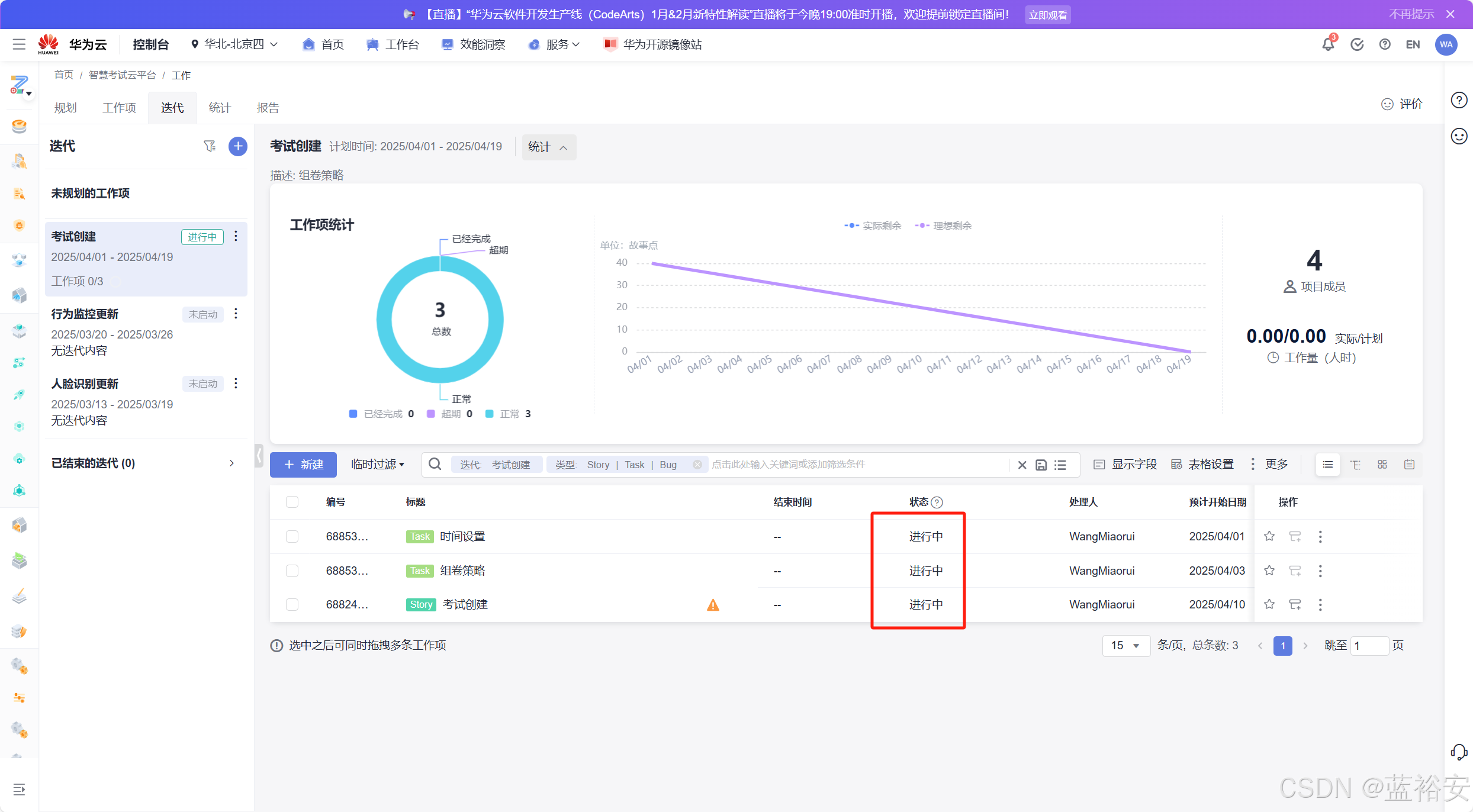Check the box for 时间设置 row

(292, 536)
